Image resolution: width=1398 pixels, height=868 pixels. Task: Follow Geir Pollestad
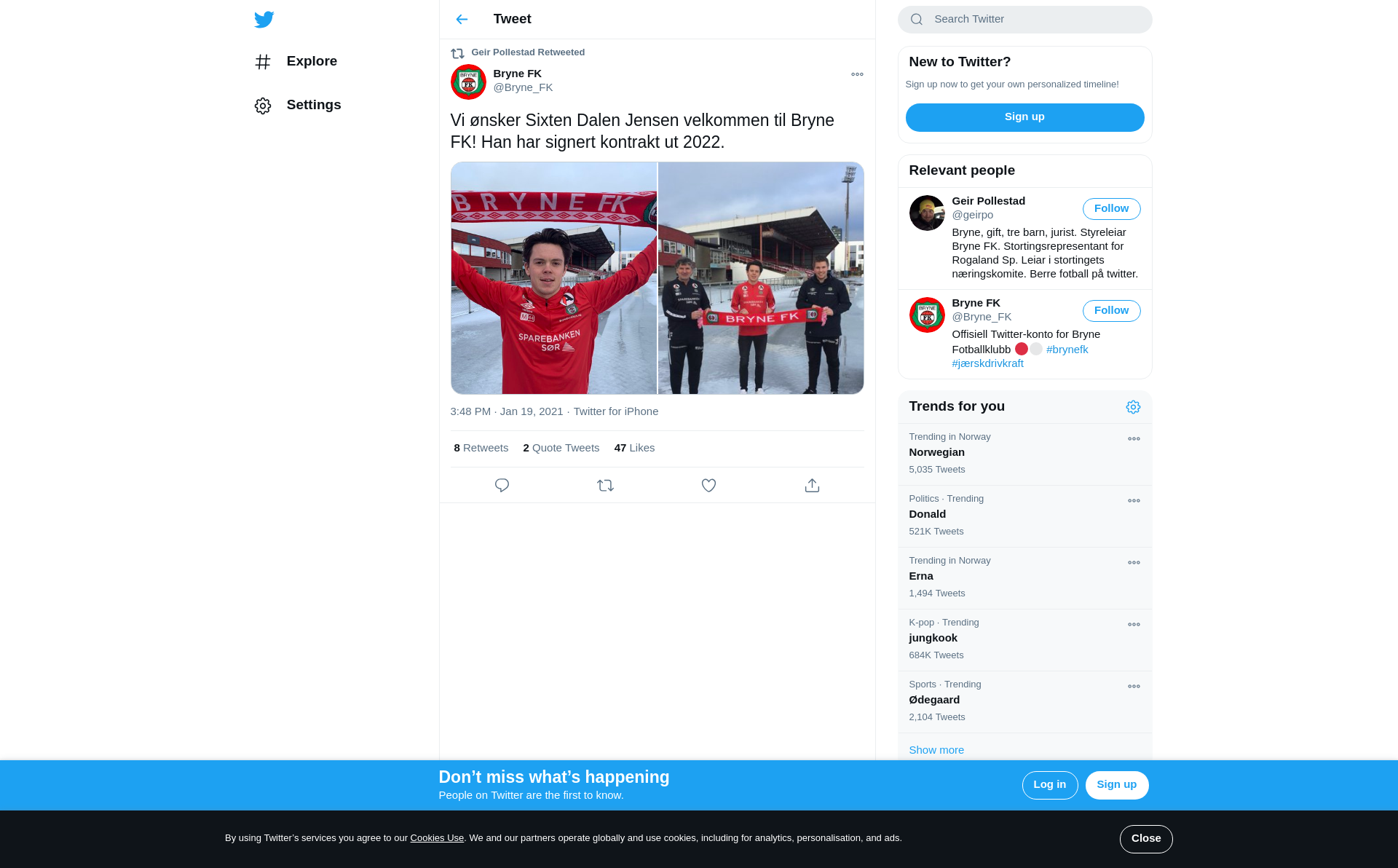(x=1111, y=209)
